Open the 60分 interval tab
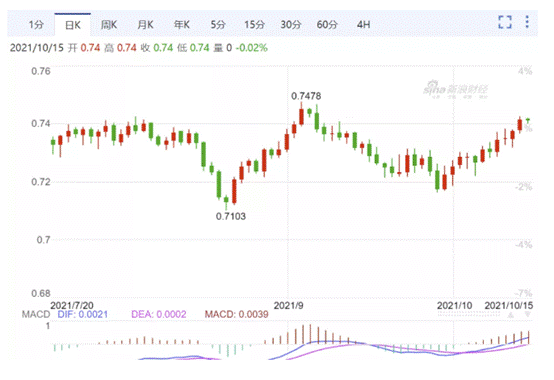 (327, 25)
